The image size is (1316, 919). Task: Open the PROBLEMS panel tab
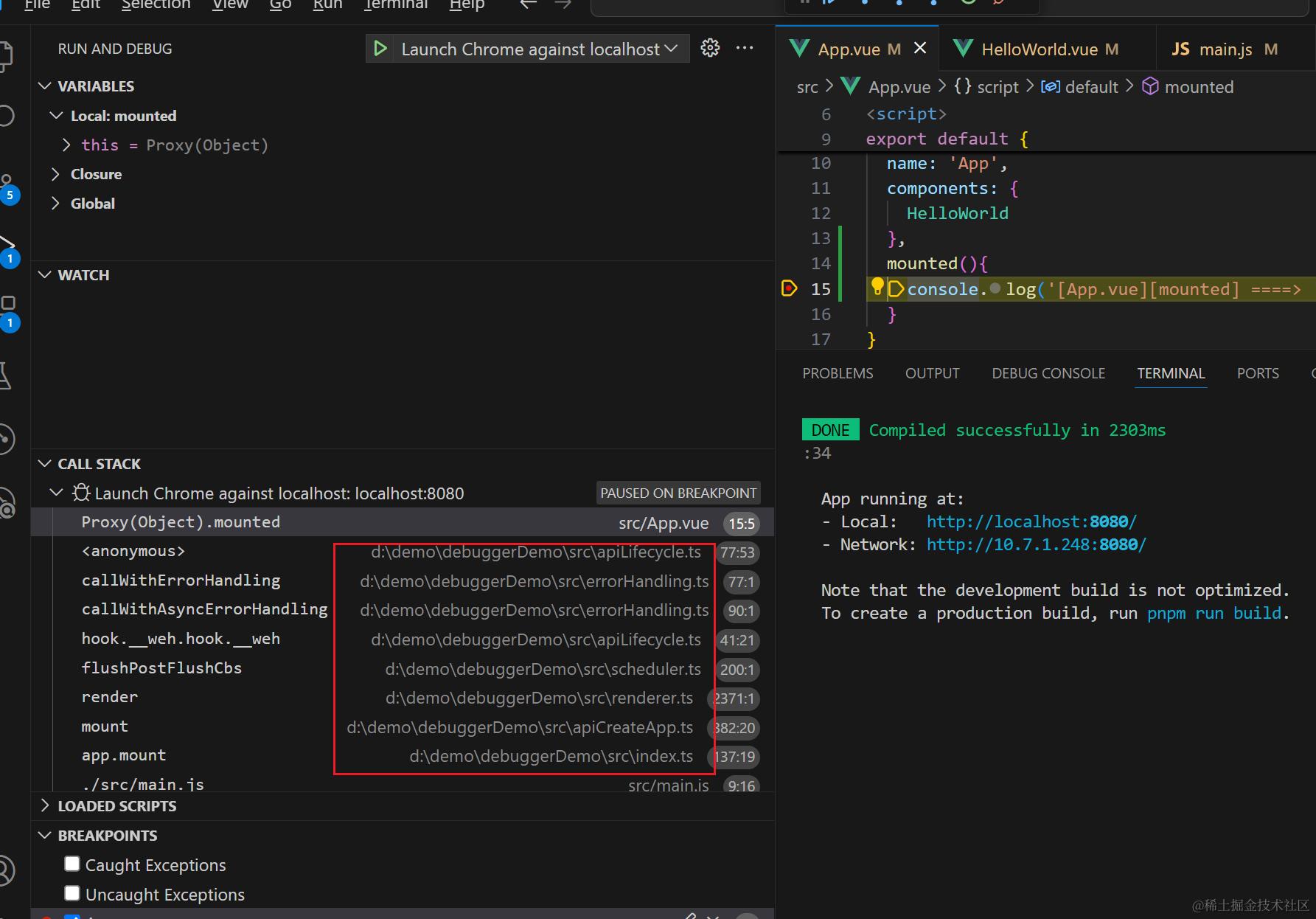pyautogui.click(x=838, y=373)
